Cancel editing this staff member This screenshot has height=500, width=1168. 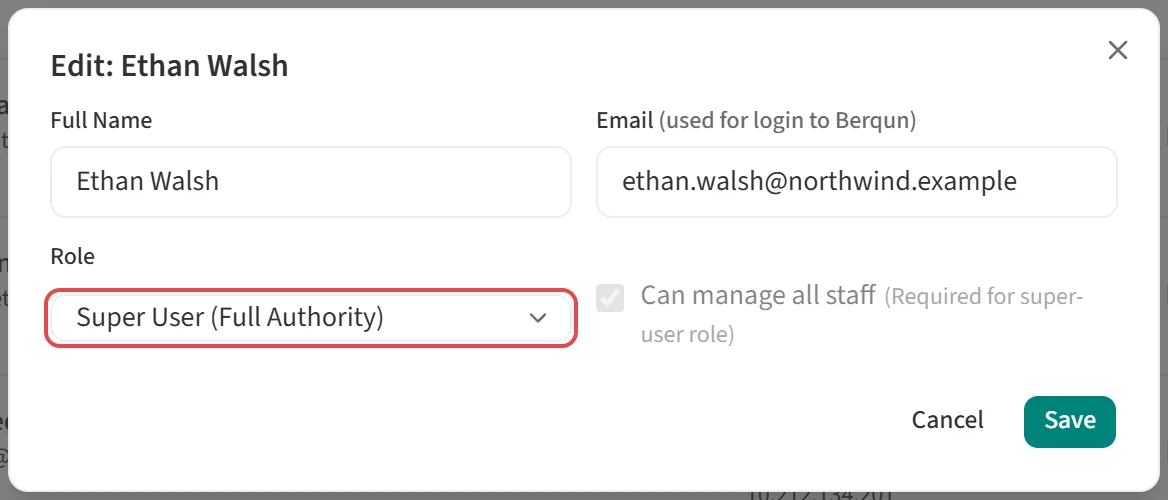pyautogui.click(x=948, y=420)
